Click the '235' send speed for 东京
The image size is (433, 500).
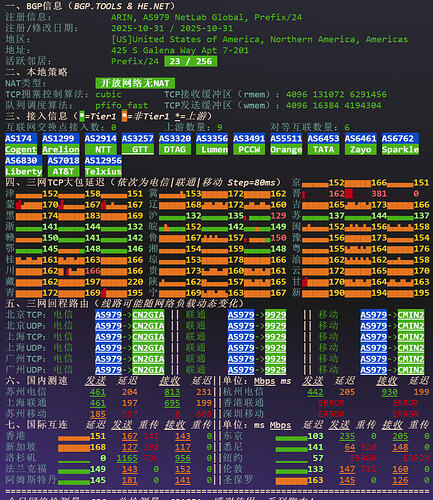coord(347,436)
